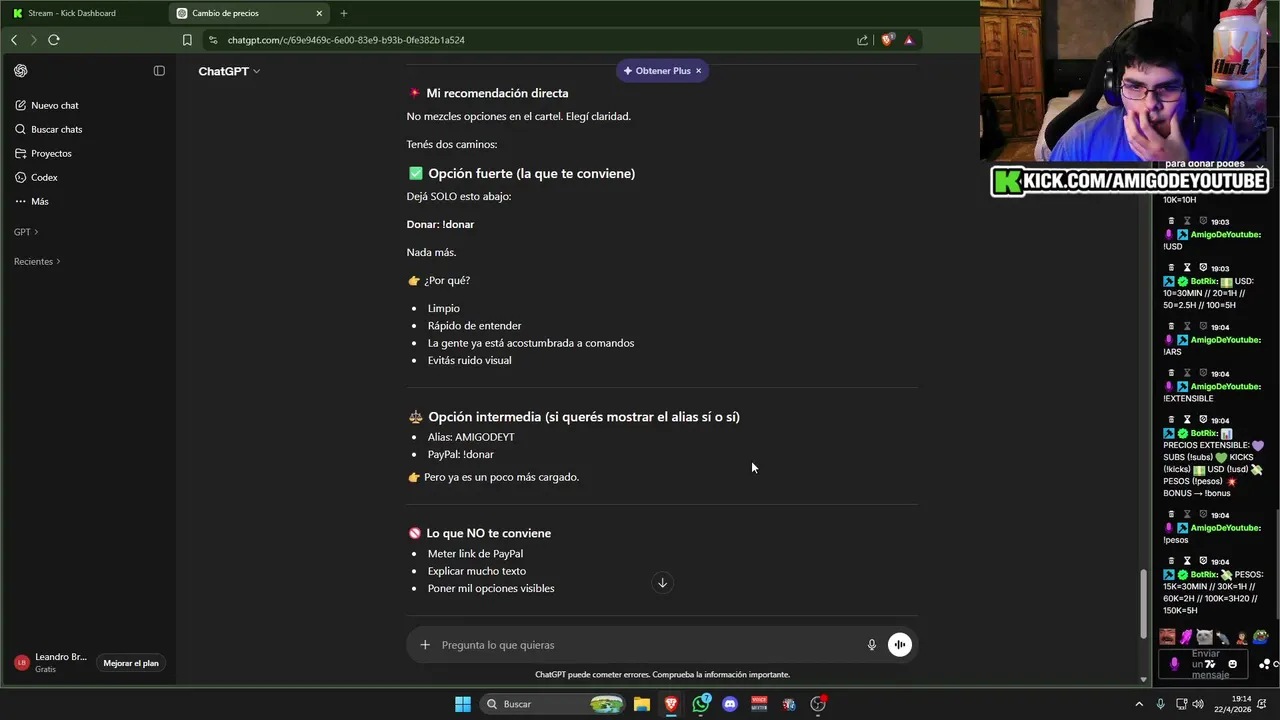Go back in the browser
Viewport: 1280px width, 720px height.
[14, 40]
